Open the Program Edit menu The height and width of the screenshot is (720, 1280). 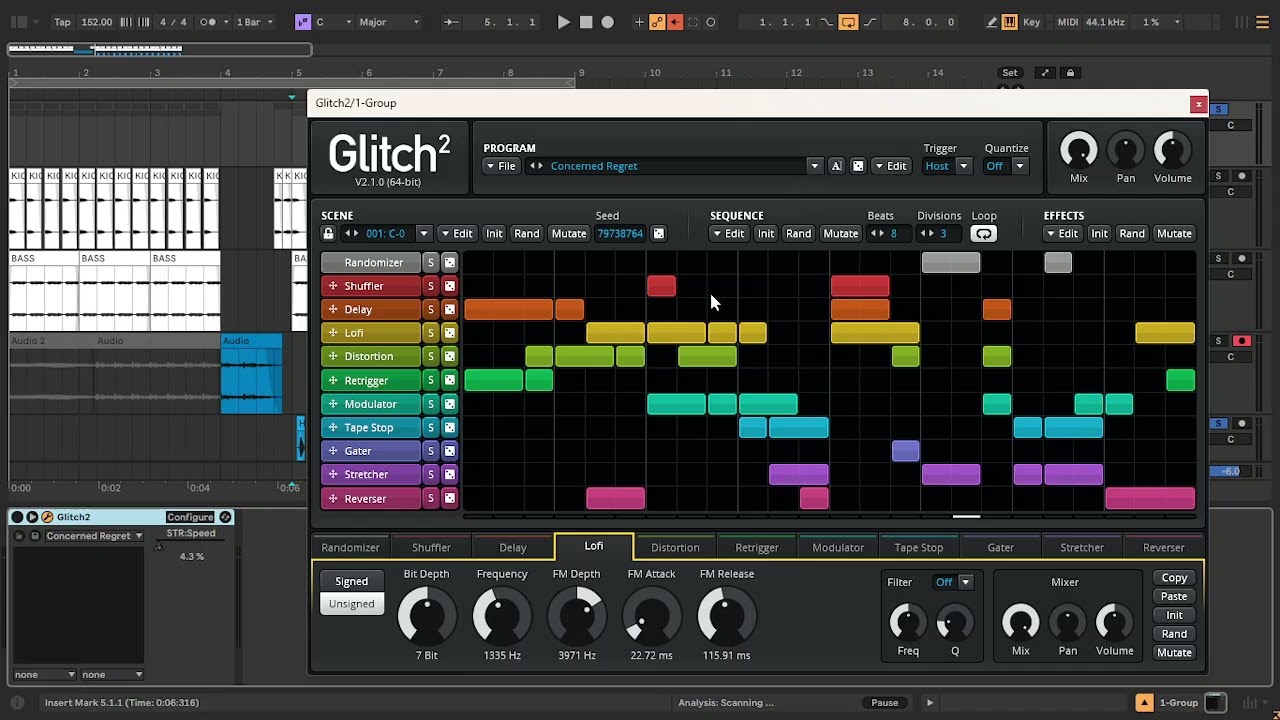[x=890, y=166]
